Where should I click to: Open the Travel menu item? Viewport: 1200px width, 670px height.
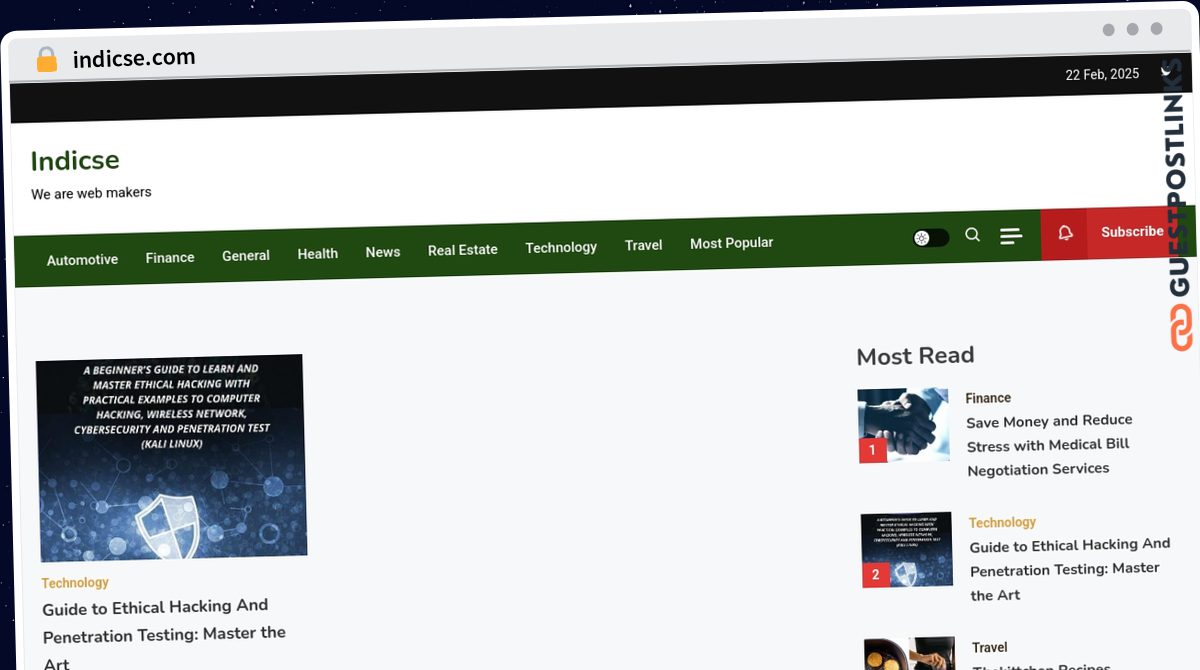644,245
